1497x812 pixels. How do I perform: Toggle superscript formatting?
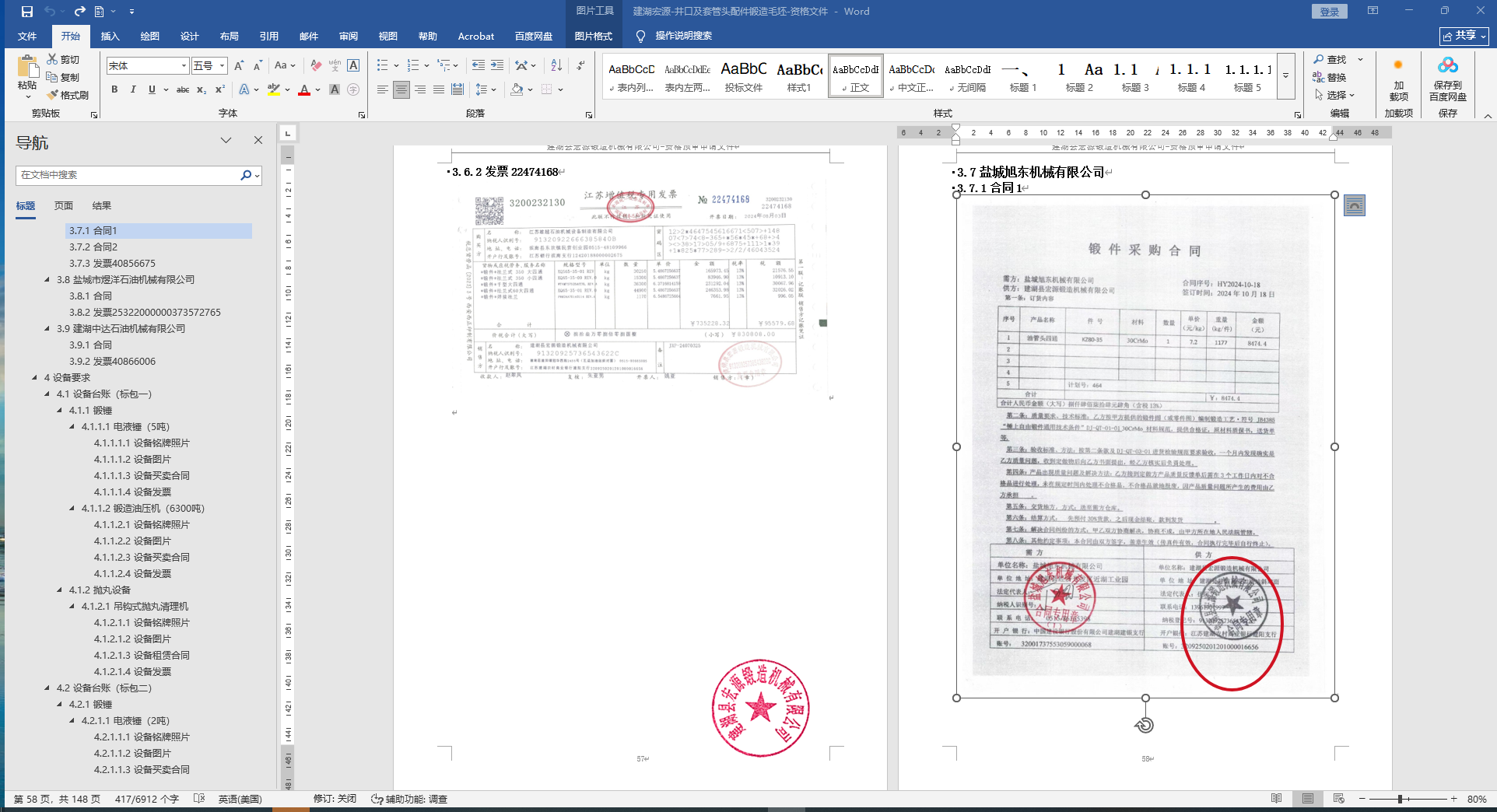tap(220, 89)
